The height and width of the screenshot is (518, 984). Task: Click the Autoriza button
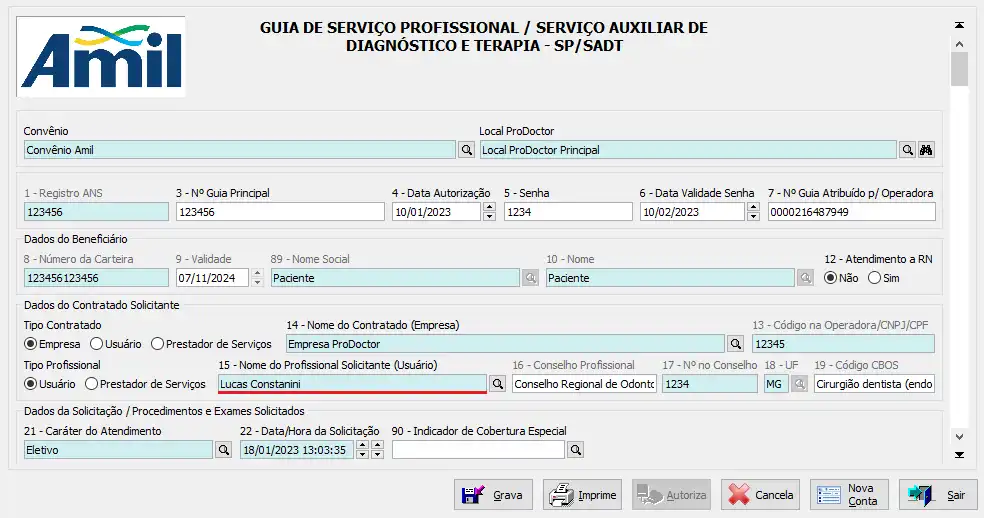coord(671,495)
